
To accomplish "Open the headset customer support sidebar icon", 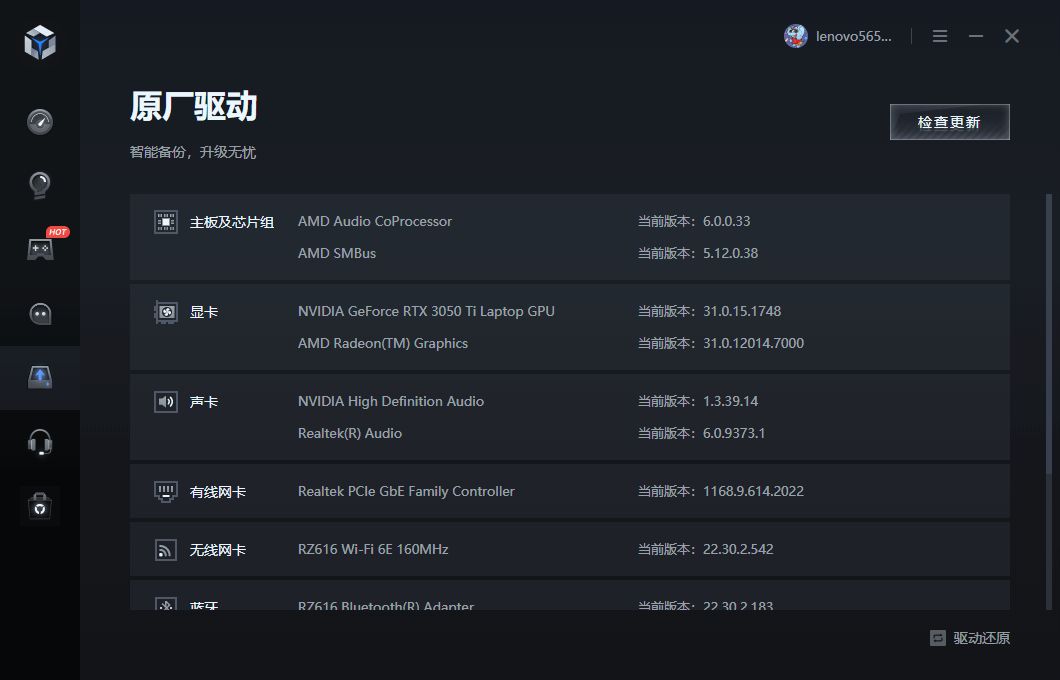I will point(40,442).
